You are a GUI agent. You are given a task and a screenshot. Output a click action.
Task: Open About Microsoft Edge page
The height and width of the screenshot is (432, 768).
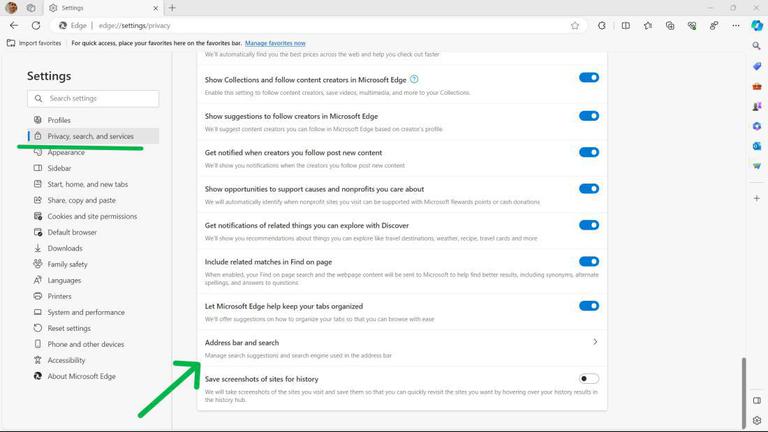[x=93, y=376]
